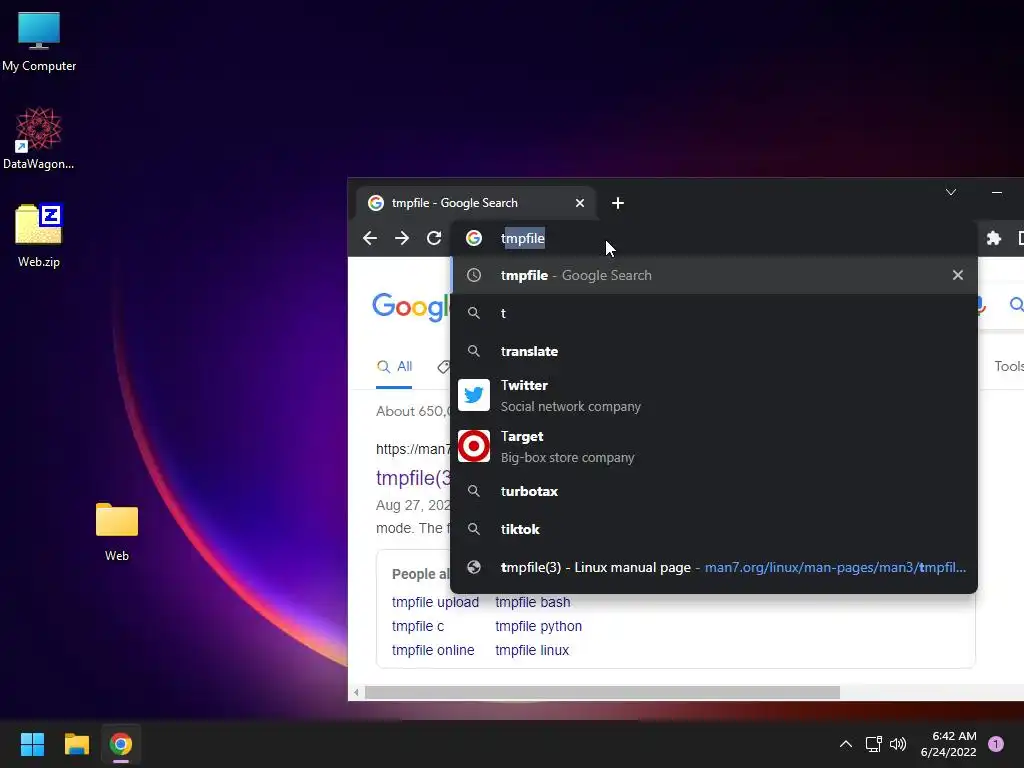1024x768 pixels.
Task: Click magnifier icon beside tiktok
Action: (x=474, y=529)
